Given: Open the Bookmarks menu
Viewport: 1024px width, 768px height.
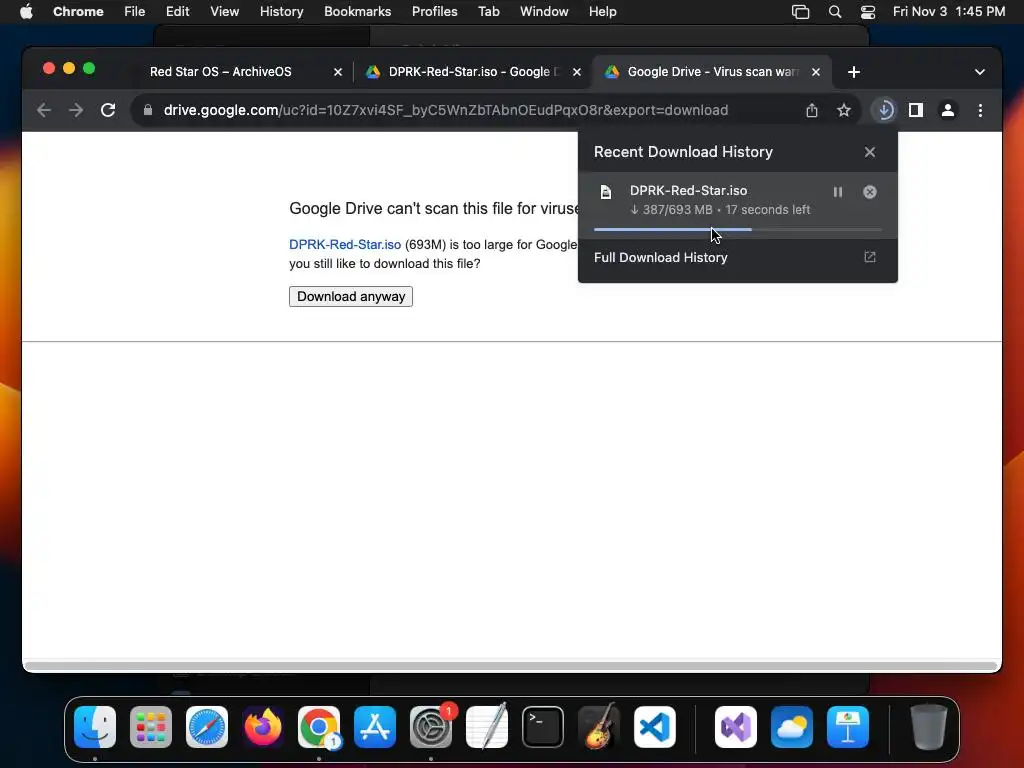Looking at the screenshot, I should pyautogui.click(x=357, y=12).
